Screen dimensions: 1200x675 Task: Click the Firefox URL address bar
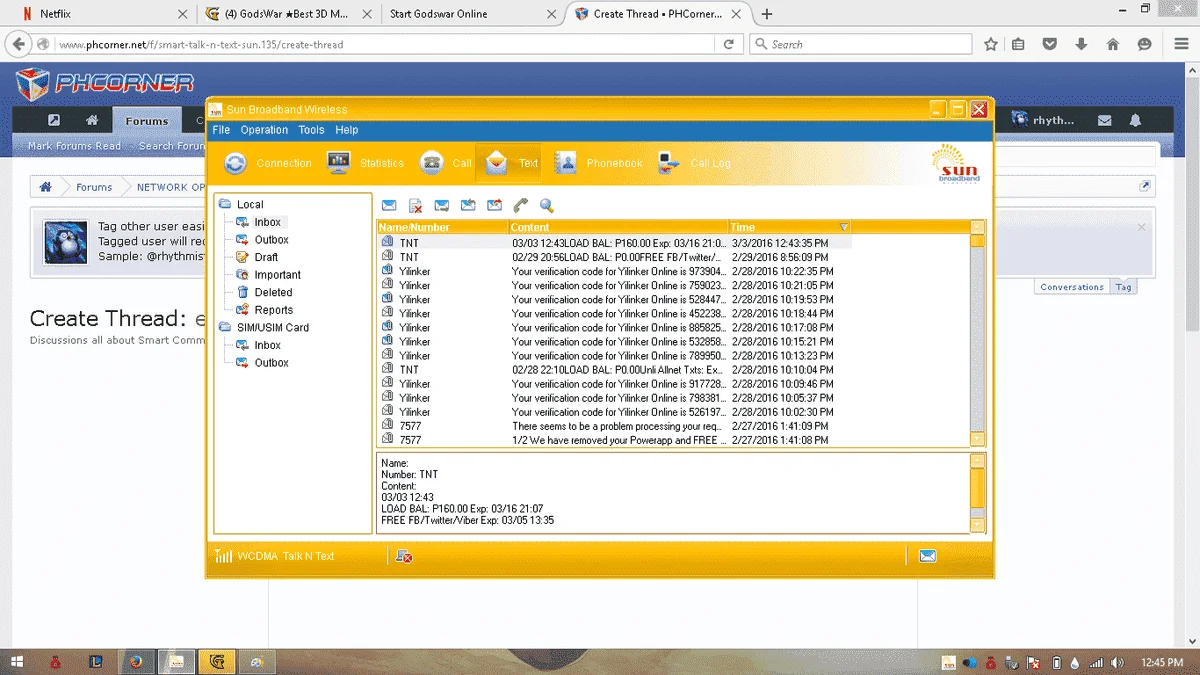coord(385,44)
